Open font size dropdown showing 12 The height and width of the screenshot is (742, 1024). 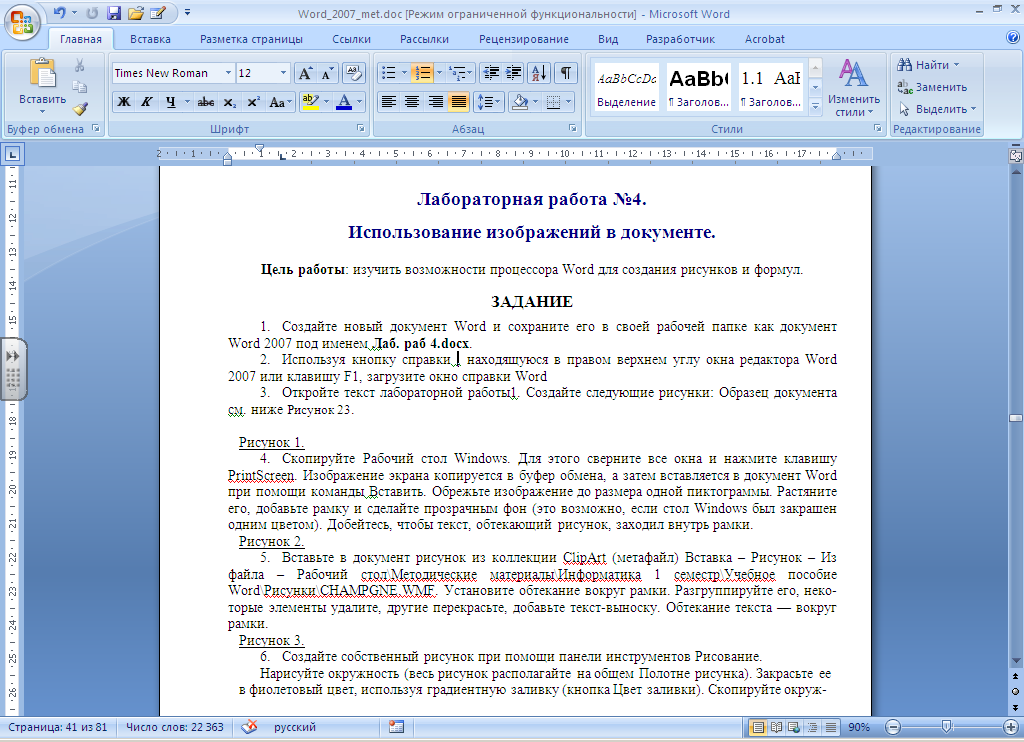click(x=283, y=73)
